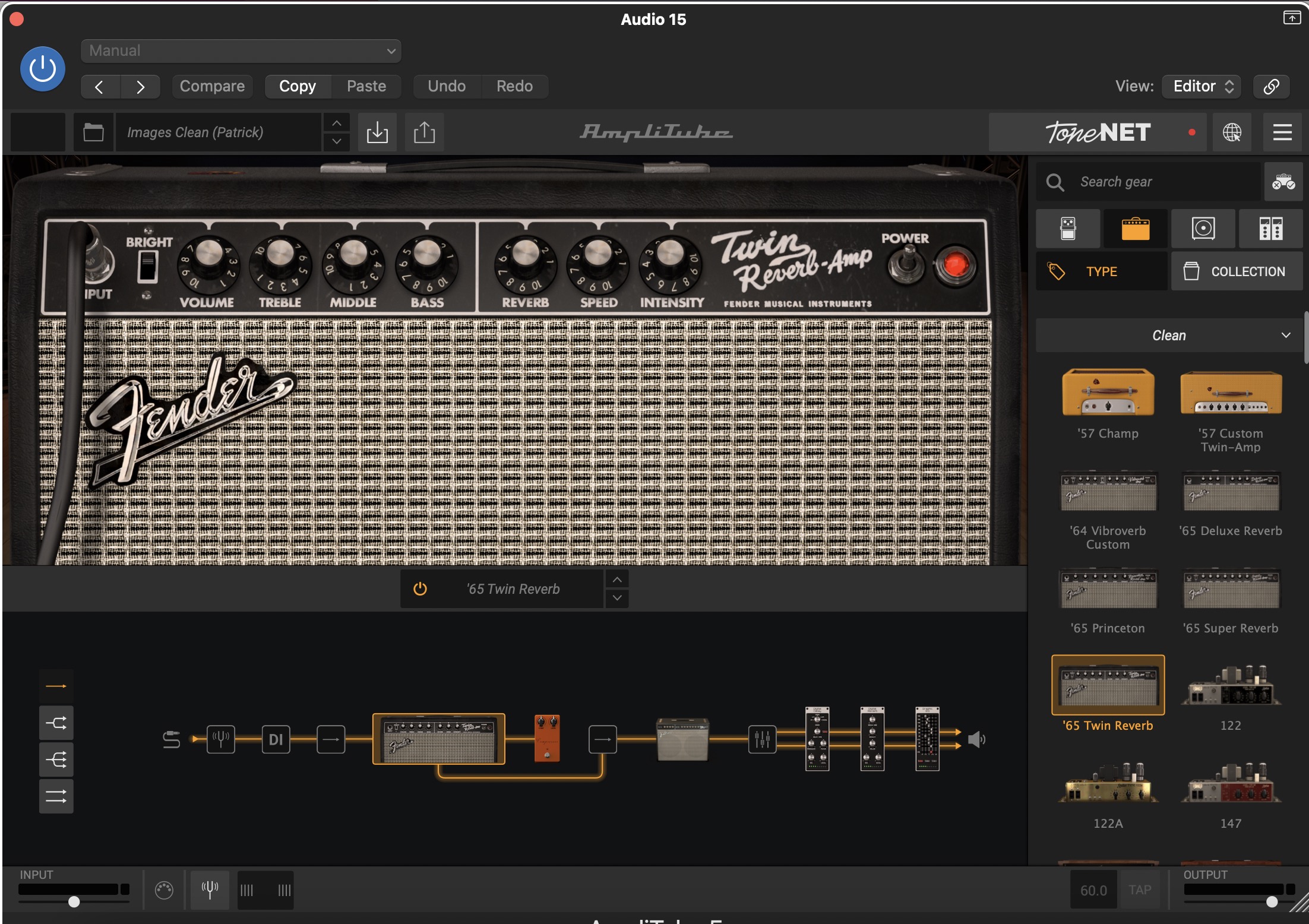Click the up chevron beside '65 Twin Reverb
1309x924 pixels.
point(617,580)
